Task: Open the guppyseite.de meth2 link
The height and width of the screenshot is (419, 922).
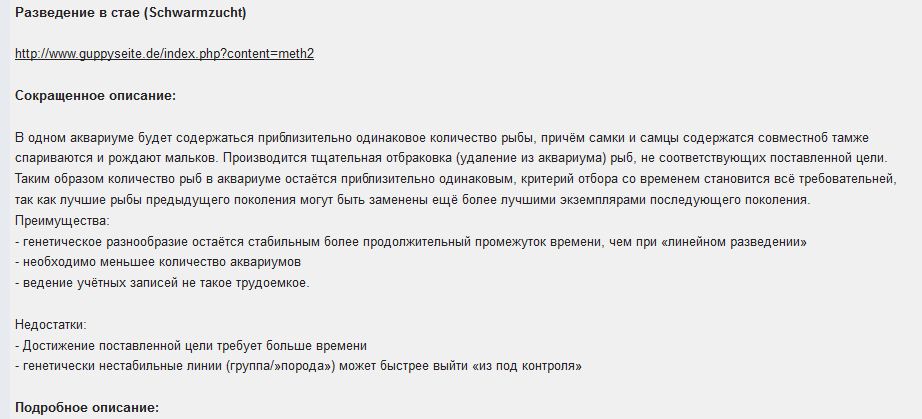Action: pyautogui.click(x=165, y=54)
